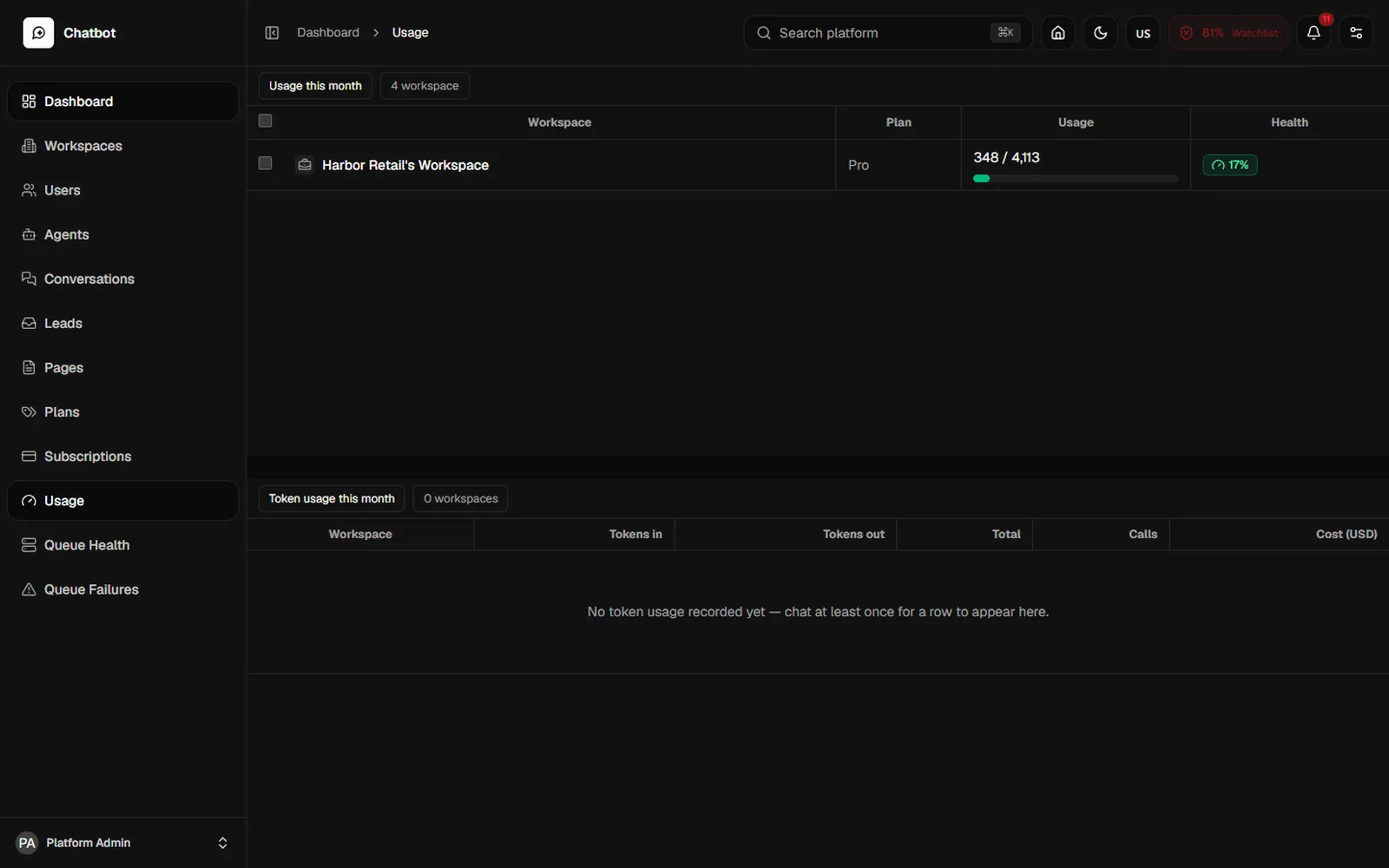
Task: Click the Leads inbox icon
Action: click(x=29, y=323)
